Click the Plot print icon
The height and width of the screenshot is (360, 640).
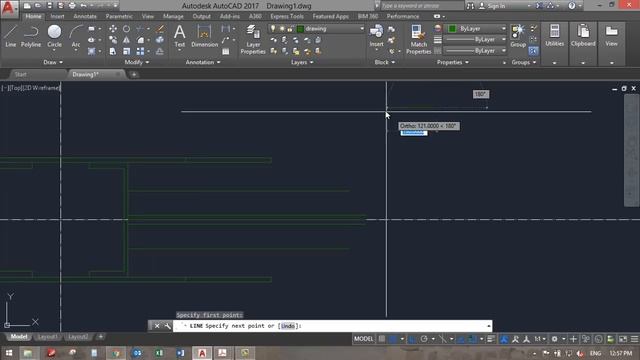pyautogui.click(x=72, y=6)
